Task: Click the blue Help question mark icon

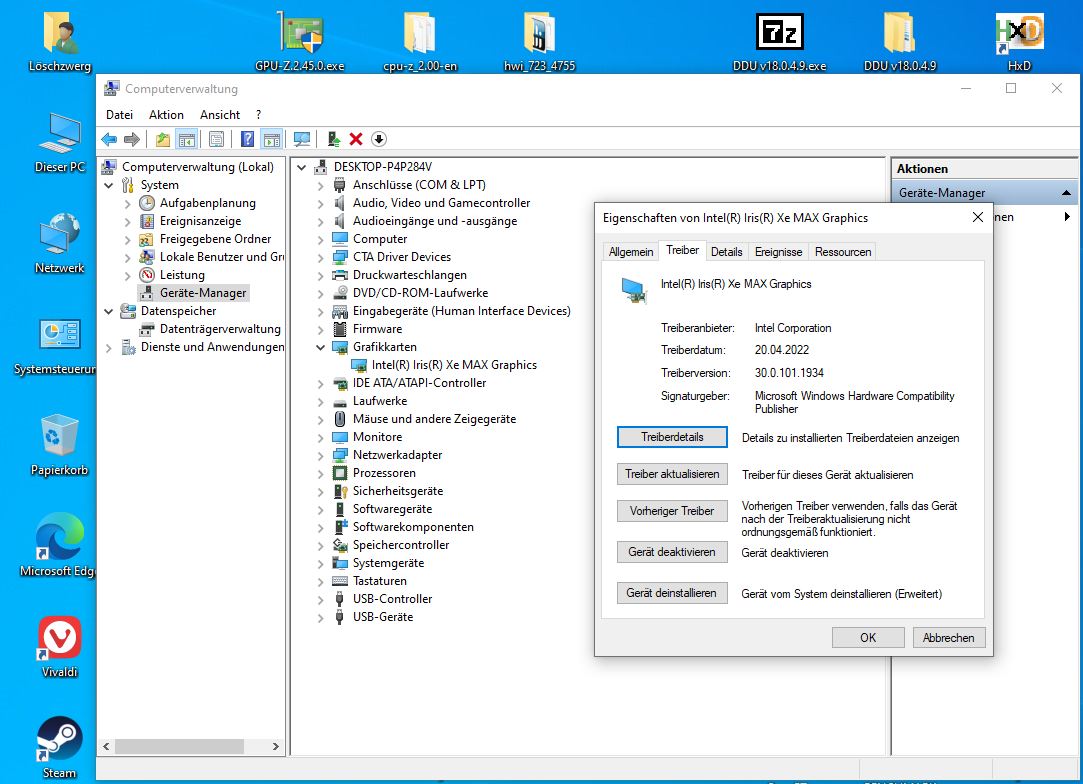Action: (x=247, y=140)
